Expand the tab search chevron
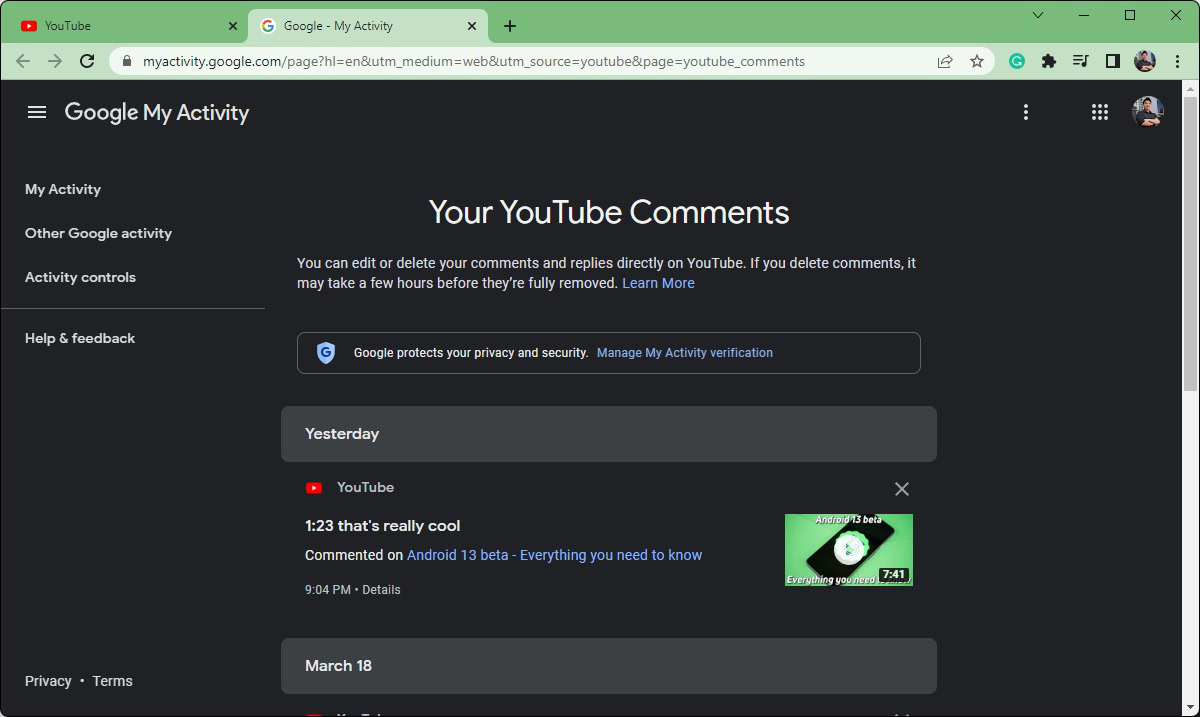This screenshot has height=717, width=1200. tap(1038, 15)
